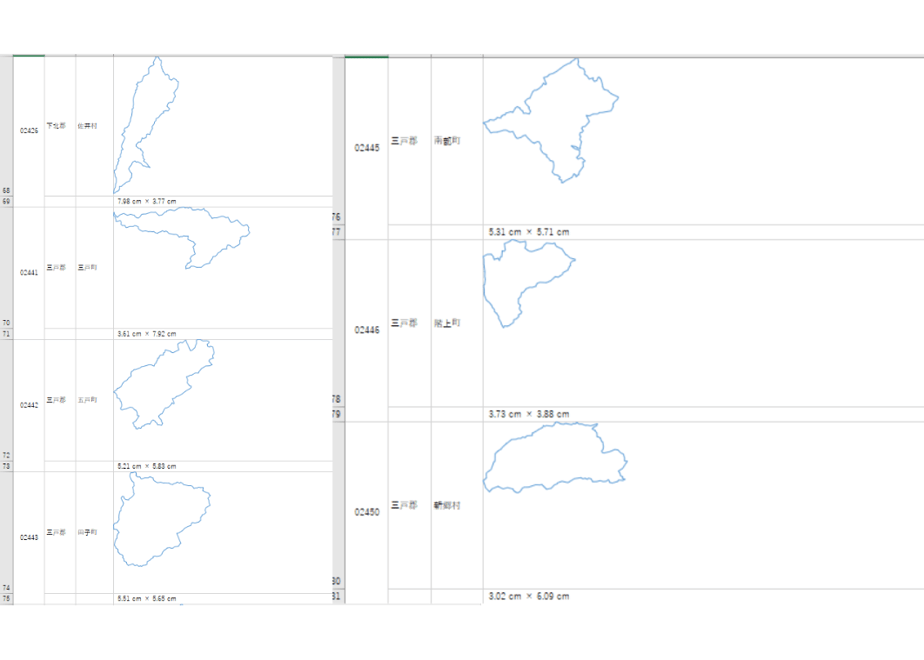Select the 田子町 outline shape
The image size is (924, 660).
(x=161, y=519)
